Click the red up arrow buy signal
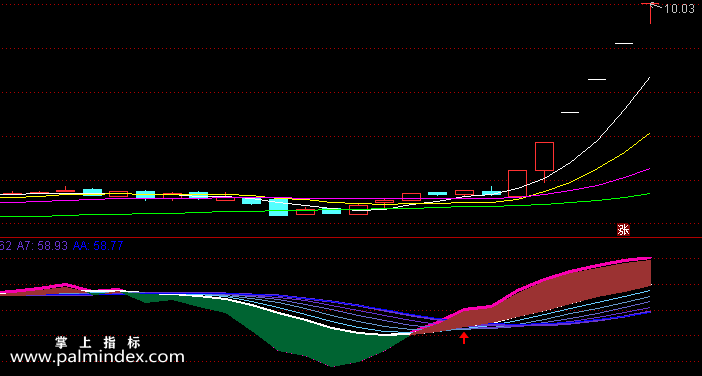This screenshot has height=376, width=702. click(x=464, y=338)
